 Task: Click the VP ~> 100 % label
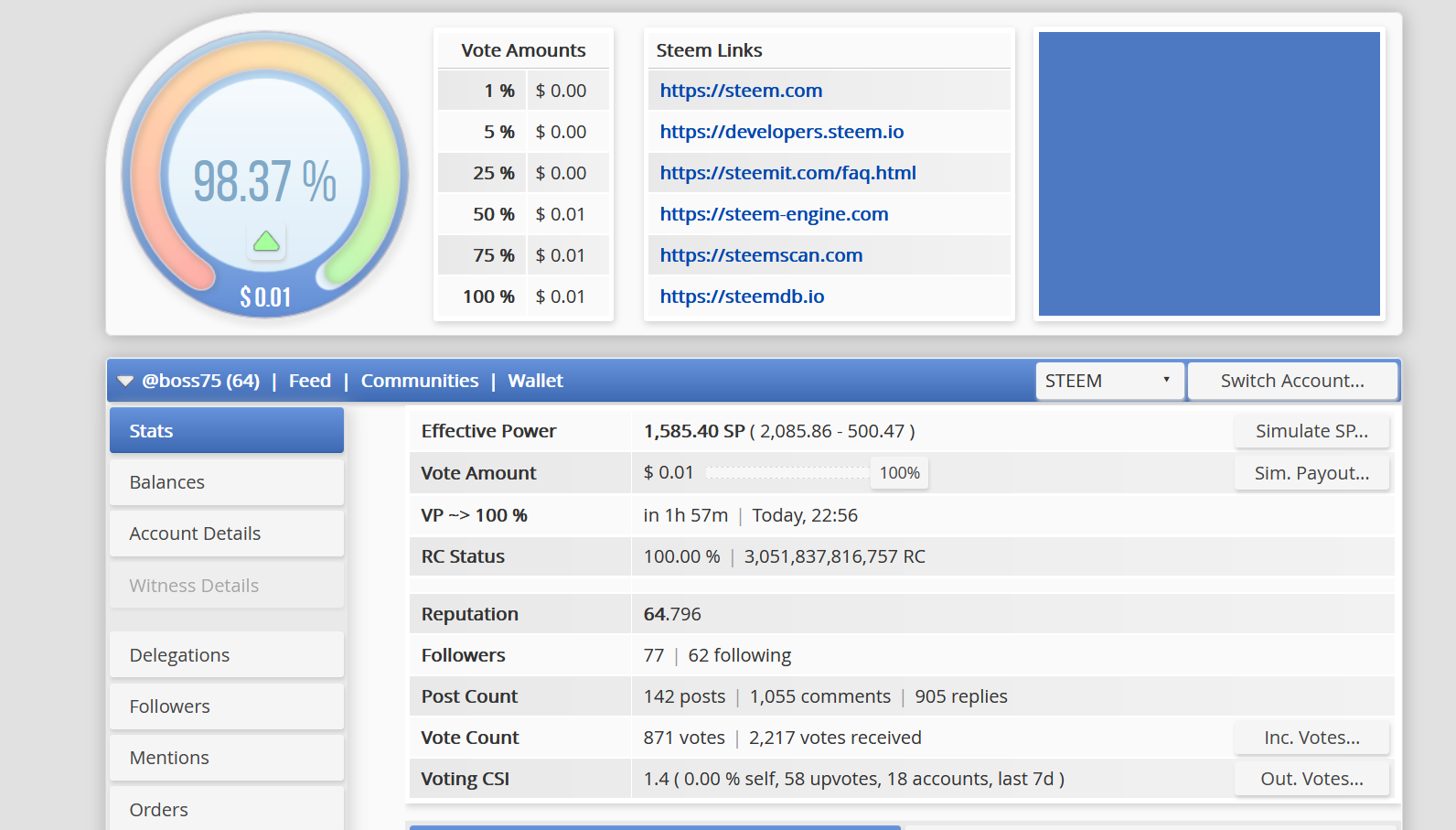[x=474, y=515]
